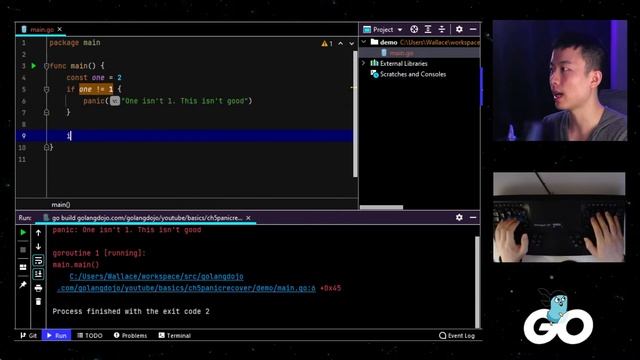Screen dimensions: 640x360
Task: Expand all in Project panel
Action: tap(428, 29)
